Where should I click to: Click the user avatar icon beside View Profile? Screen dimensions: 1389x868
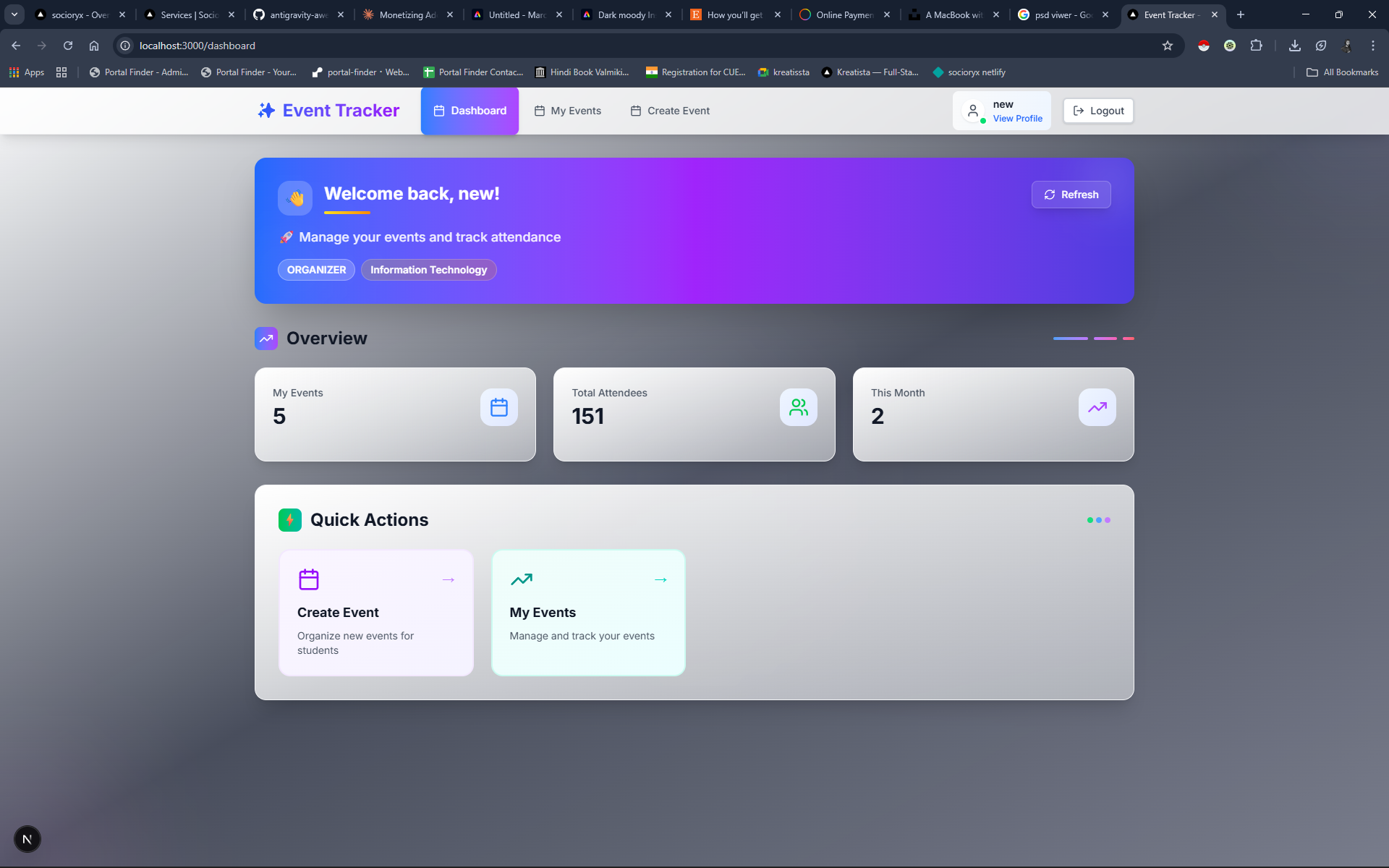973,111
